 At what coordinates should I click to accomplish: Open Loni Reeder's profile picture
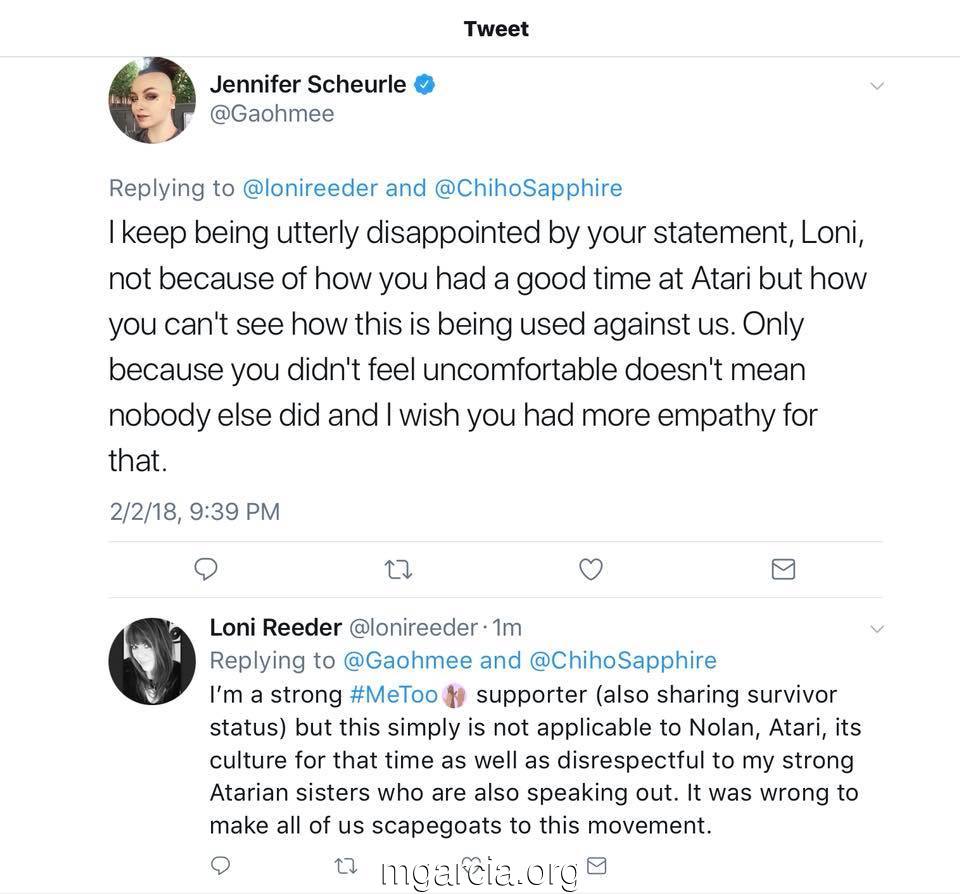(152, 661)
